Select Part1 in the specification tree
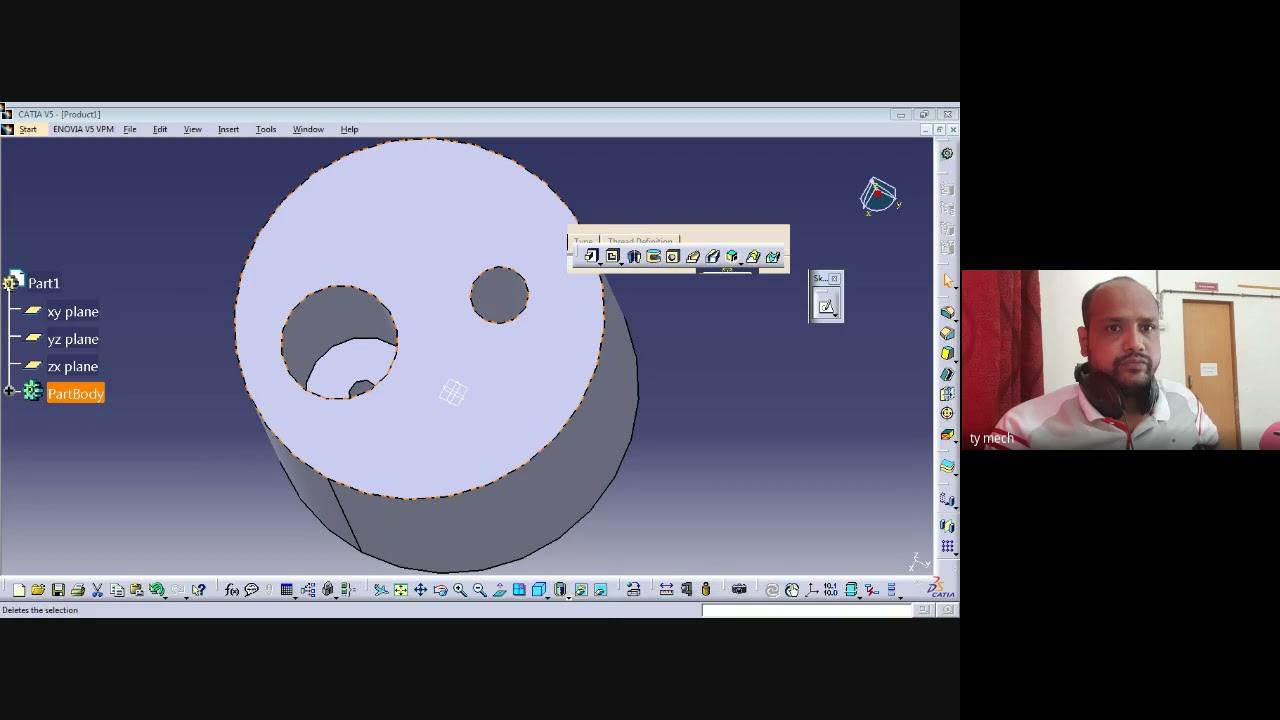1280x720 pixels. point(43,283)
